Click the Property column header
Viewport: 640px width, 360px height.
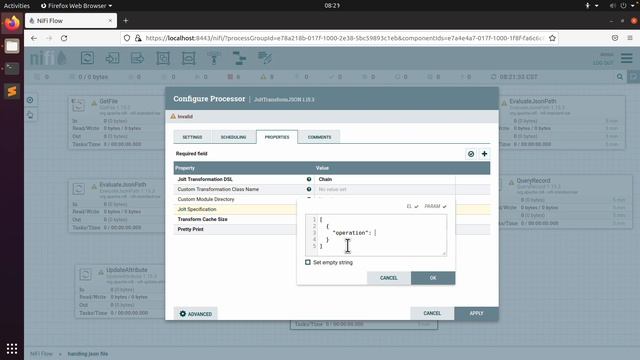click(185, 168)
